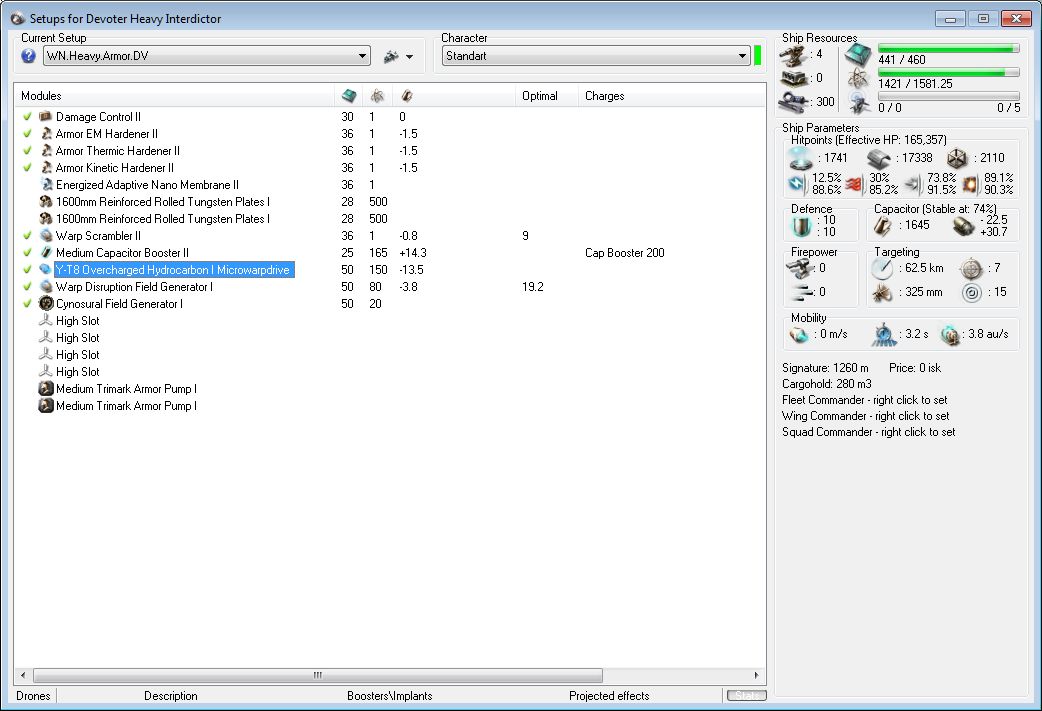Toggle the Armor Kinetic Hardener II checkmark
The height and width of the screenshot is (711, 1042).
coord(27,167)
